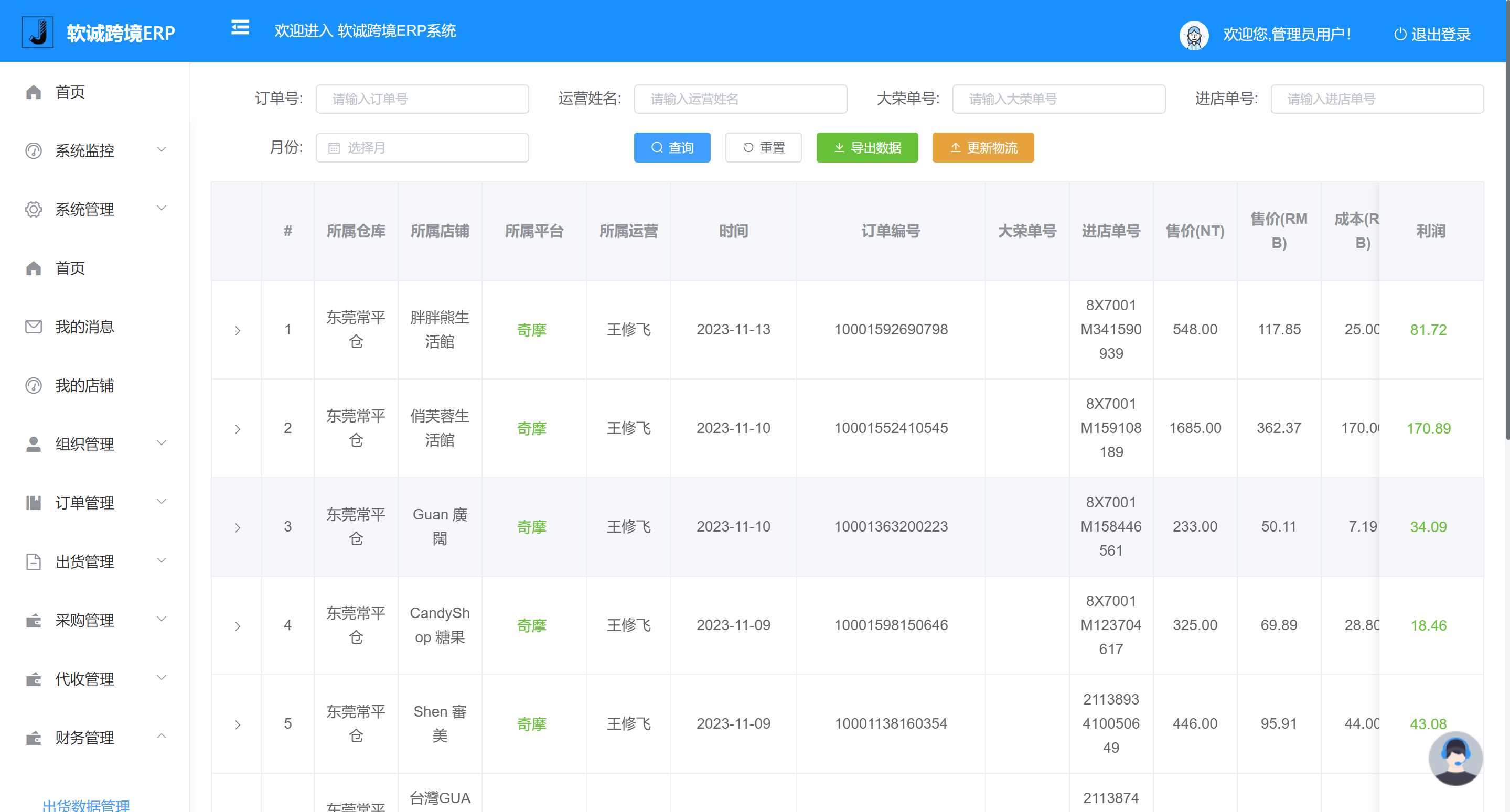Click shop name 胖胖熊生活館
This screenshot has width=1510, height=812.
point(440,329)
